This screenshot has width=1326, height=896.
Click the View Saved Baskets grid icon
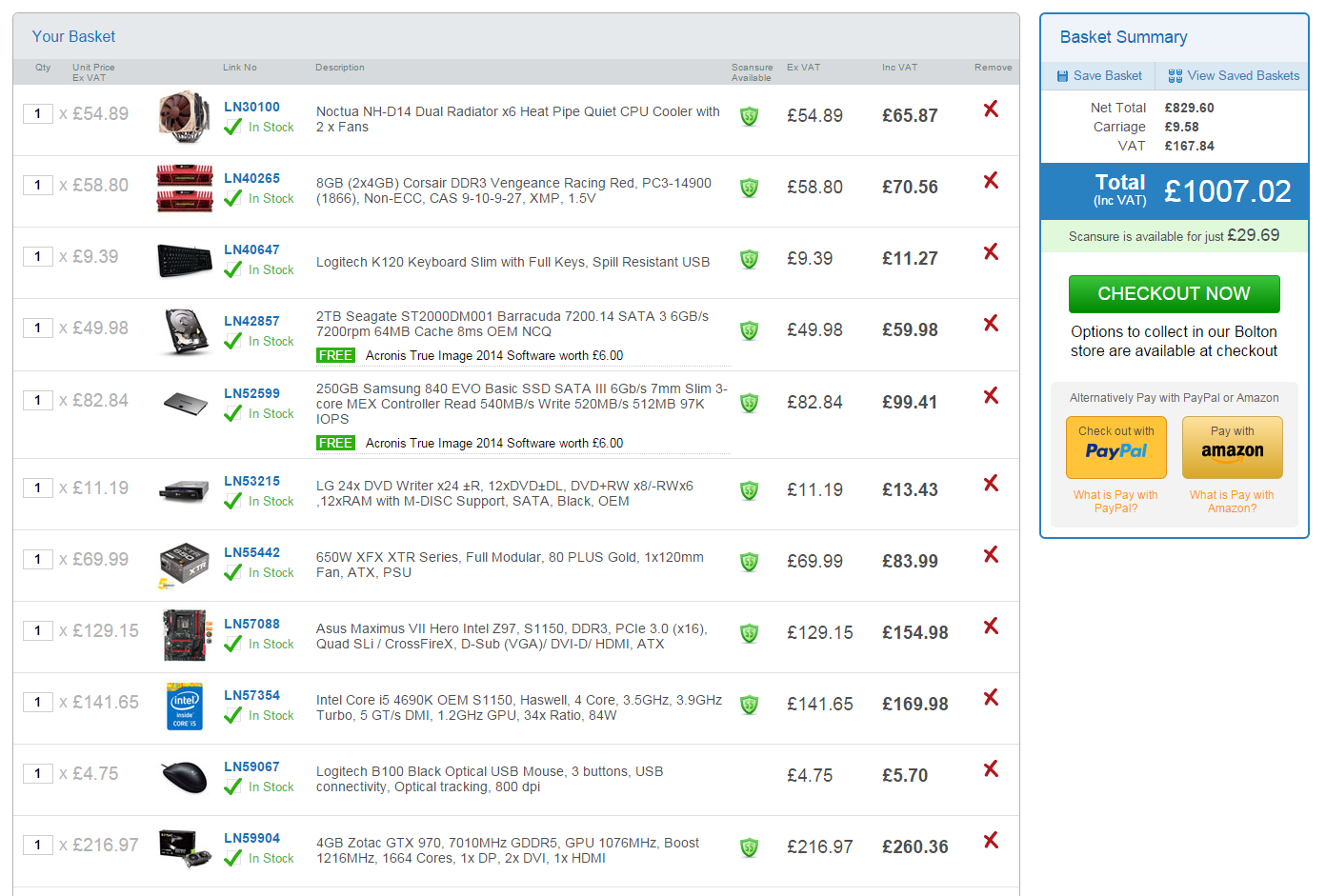1175,76
